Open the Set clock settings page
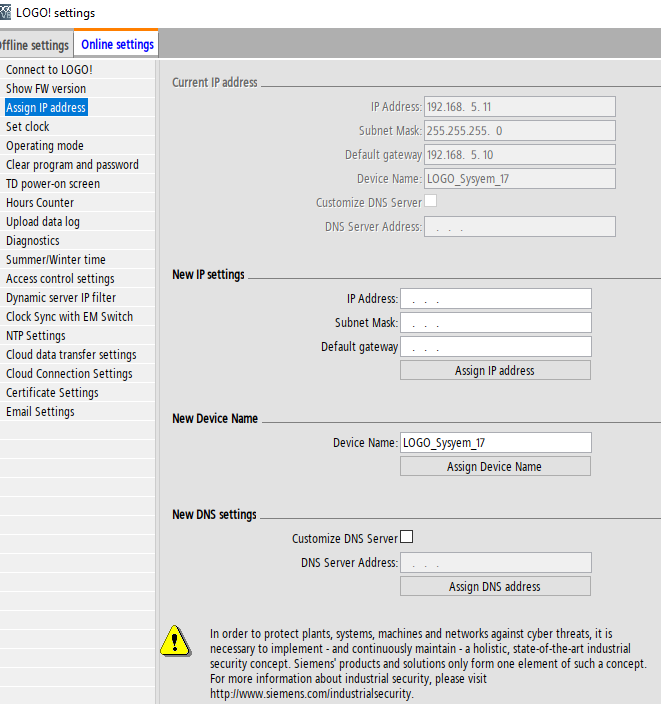Screen dimensions: 661x704 [x=28, y=127]
